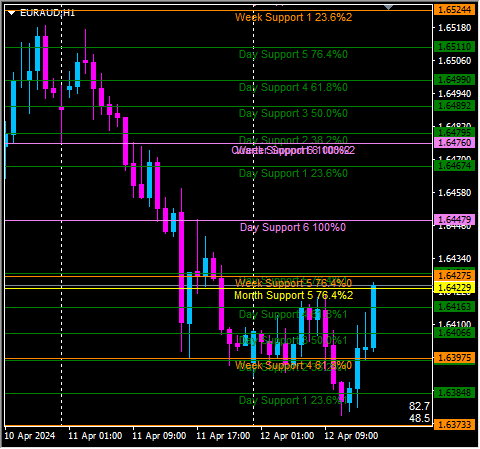The height and width of the screenshot is (449, 480).
Task: Click the yellow 1.64229 price tag
Action: [x=455, y=288]
